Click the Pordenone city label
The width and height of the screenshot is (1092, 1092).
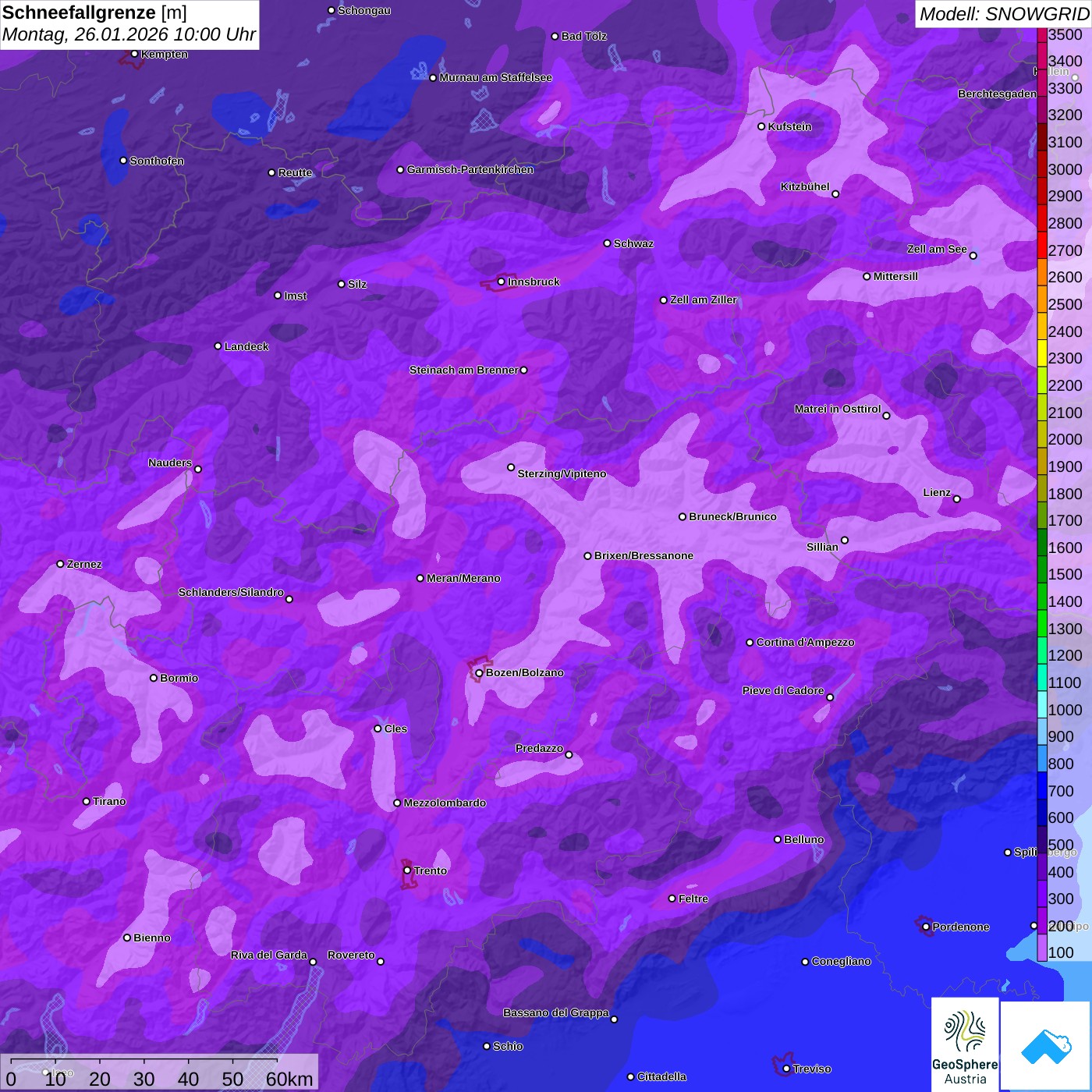961,927
